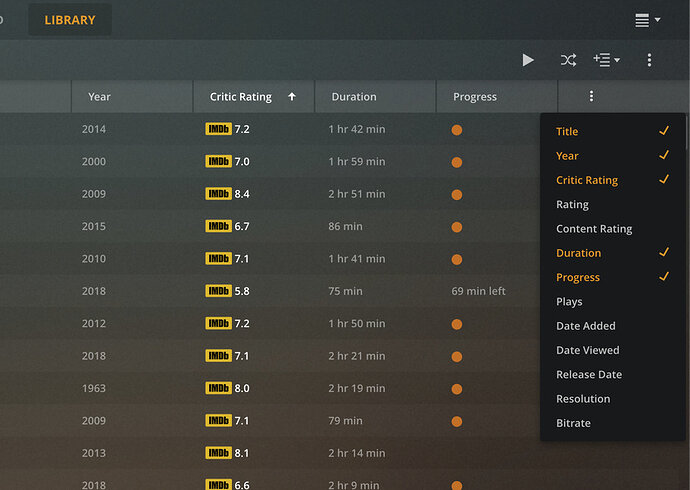This screenshot has width=690, height=490.
Task: Click the '69 min left' progress text
Action: pos(478,291)
